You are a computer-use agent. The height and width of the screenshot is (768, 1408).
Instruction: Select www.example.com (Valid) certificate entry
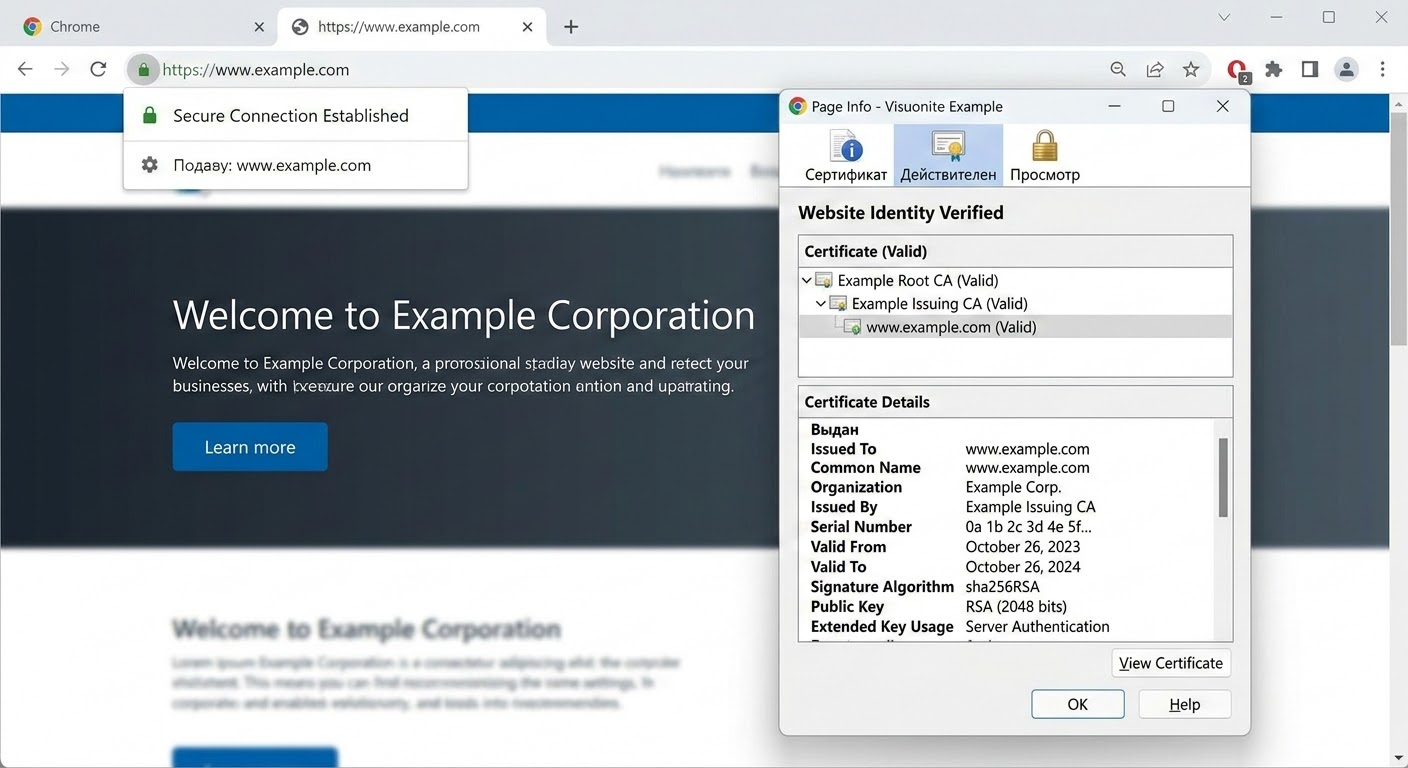coord(950,327)
